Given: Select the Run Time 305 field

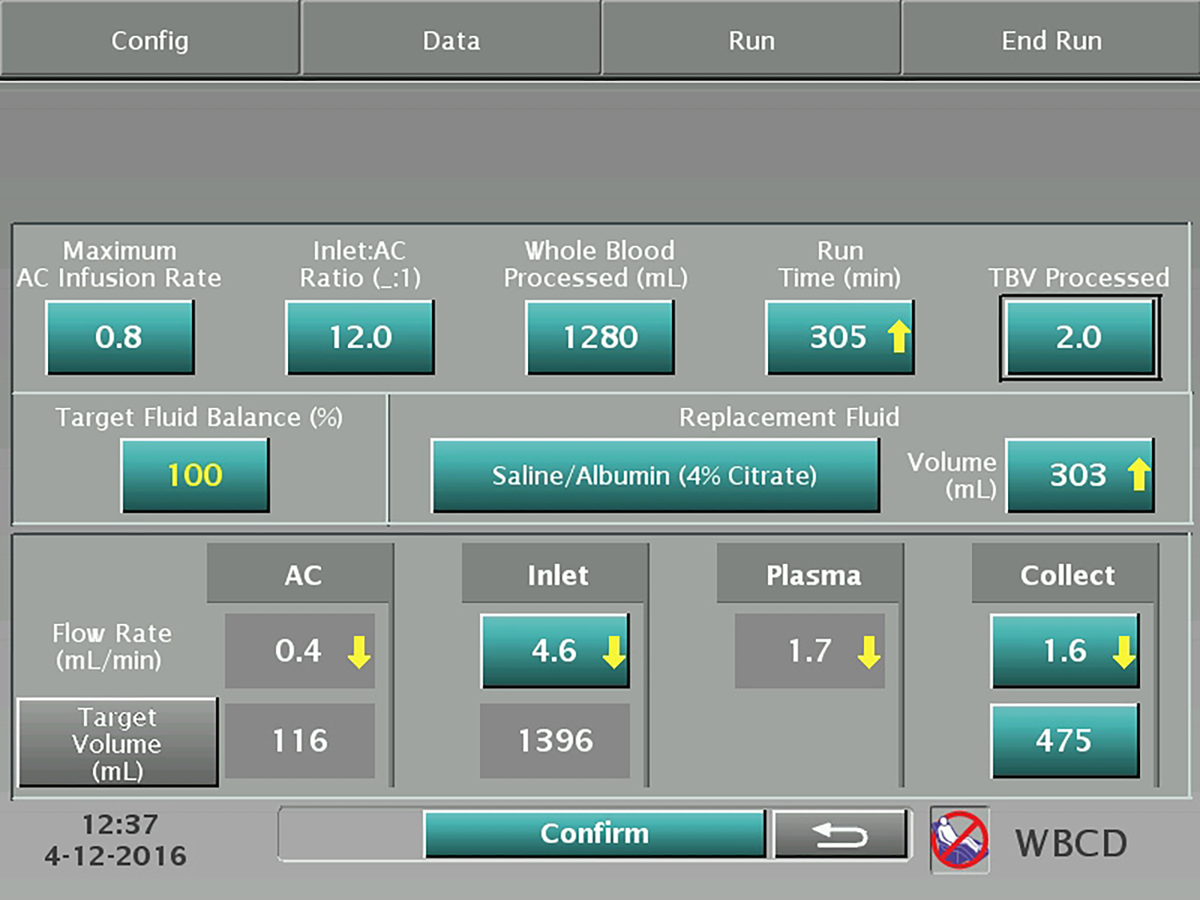Looking at the screenshot, I should click(840, 337).
